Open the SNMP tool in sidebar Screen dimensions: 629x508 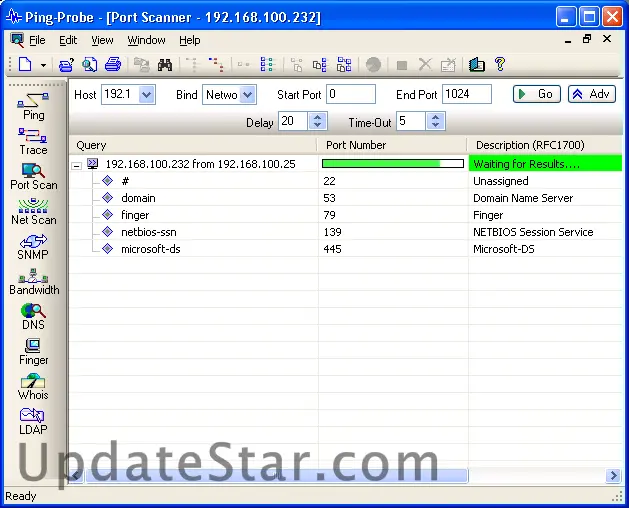tap(33, 246)
